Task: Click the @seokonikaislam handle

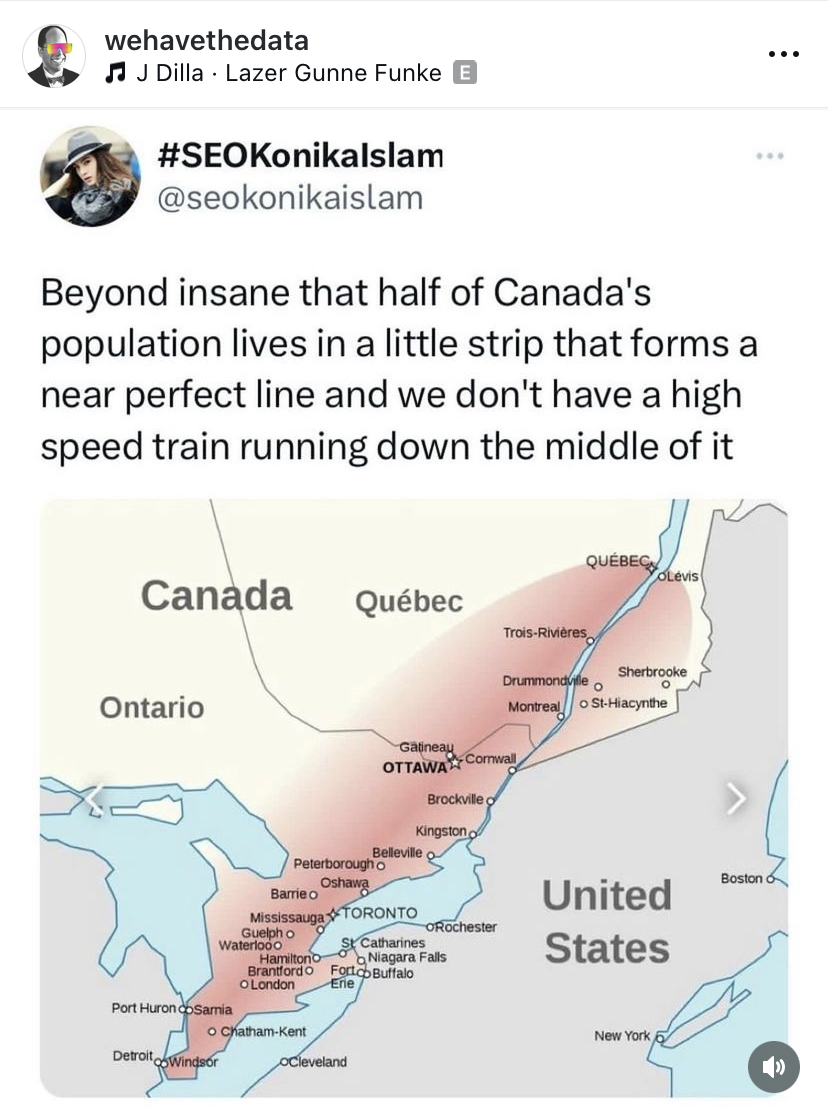Action: coord(290,197)
